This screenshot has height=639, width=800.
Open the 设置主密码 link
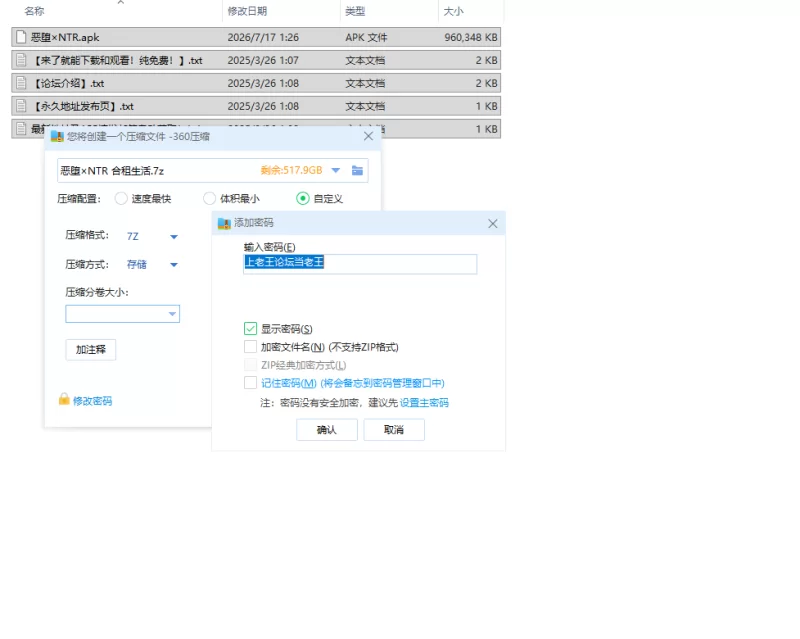point(424,403)
